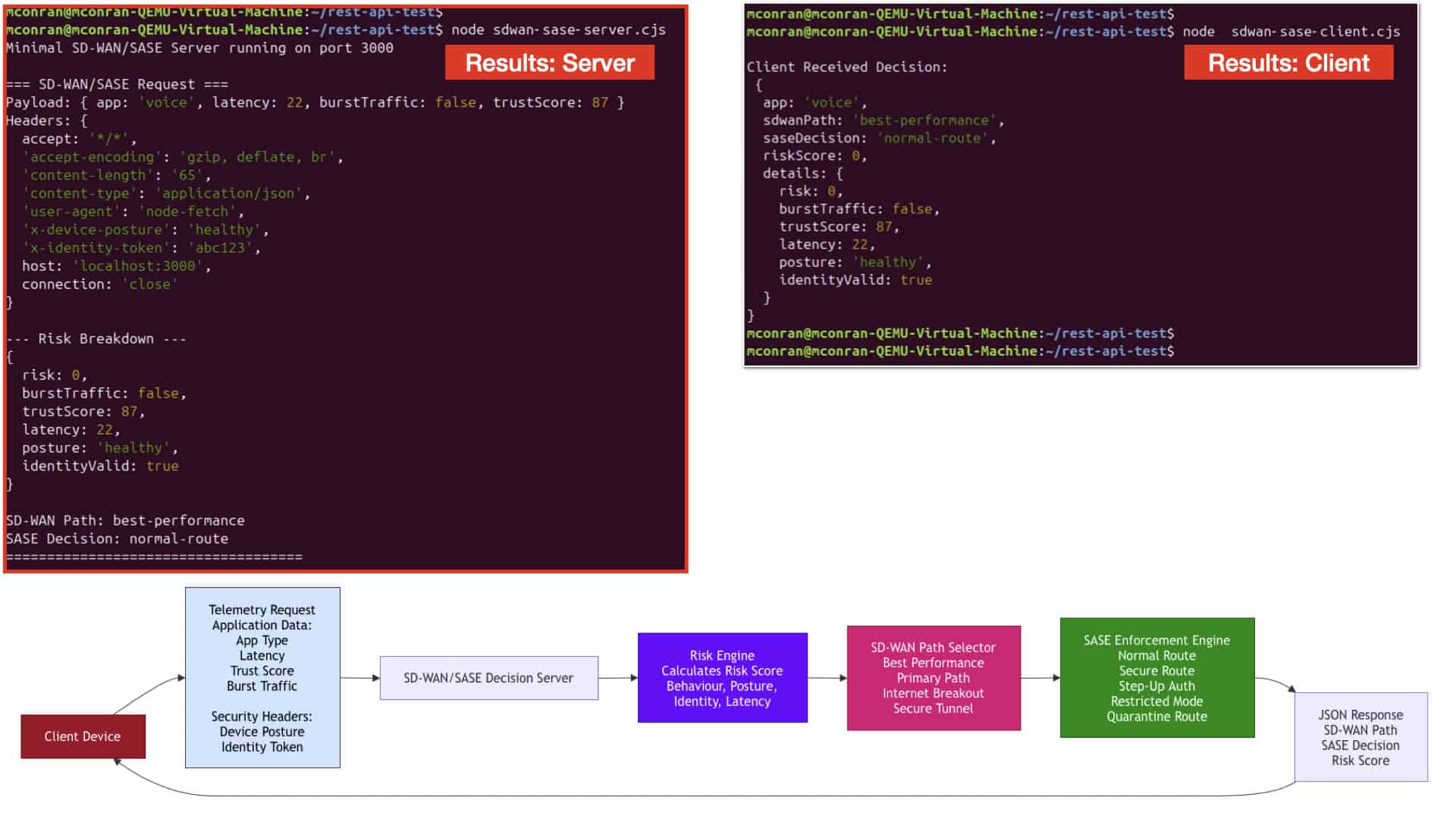Viewport: 1456px width, 819px height.
Task: Select the 'content-length': '65' line
Action: [116, 175]
